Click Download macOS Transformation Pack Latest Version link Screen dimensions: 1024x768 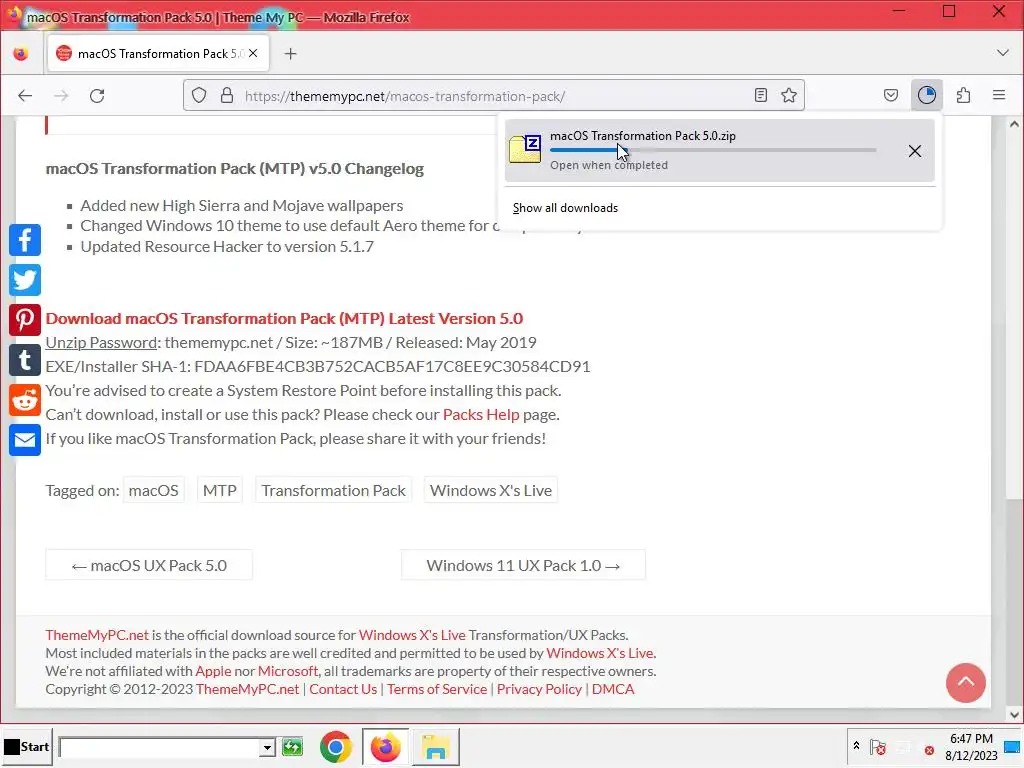pos(284,319)
